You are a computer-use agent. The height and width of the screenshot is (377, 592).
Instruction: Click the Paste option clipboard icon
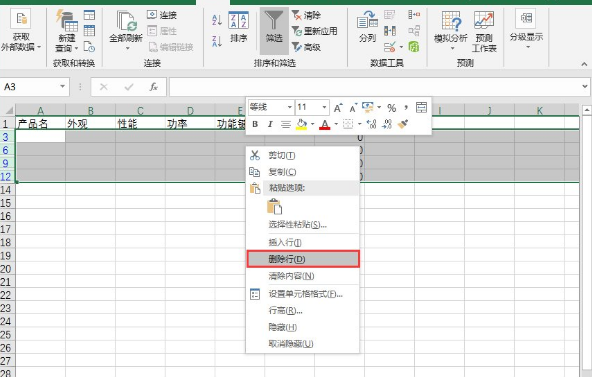(274, 206)
